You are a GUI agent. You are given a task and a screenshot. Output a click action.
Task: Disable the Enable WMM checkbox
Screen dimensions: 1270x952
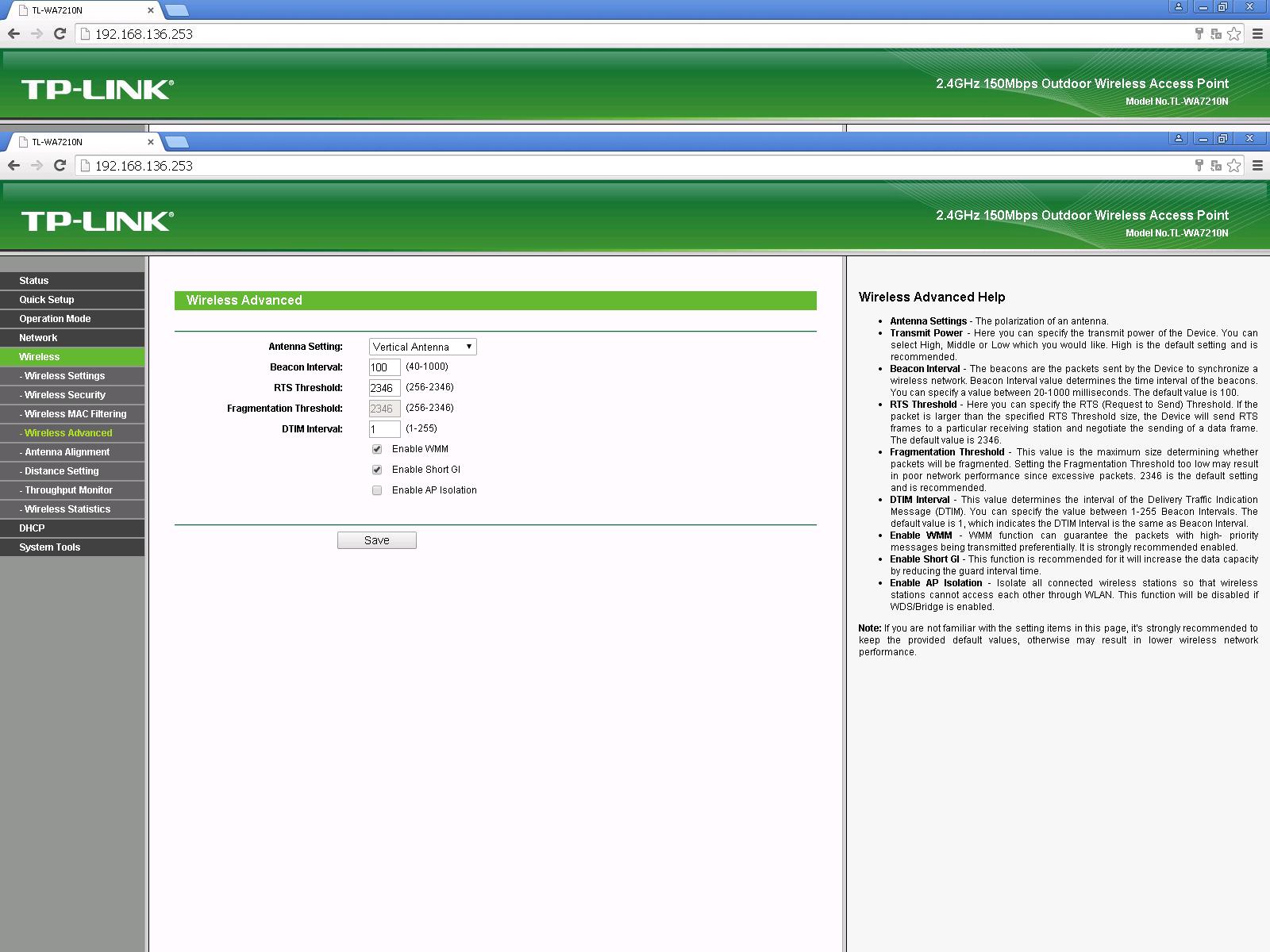point(377,449)
